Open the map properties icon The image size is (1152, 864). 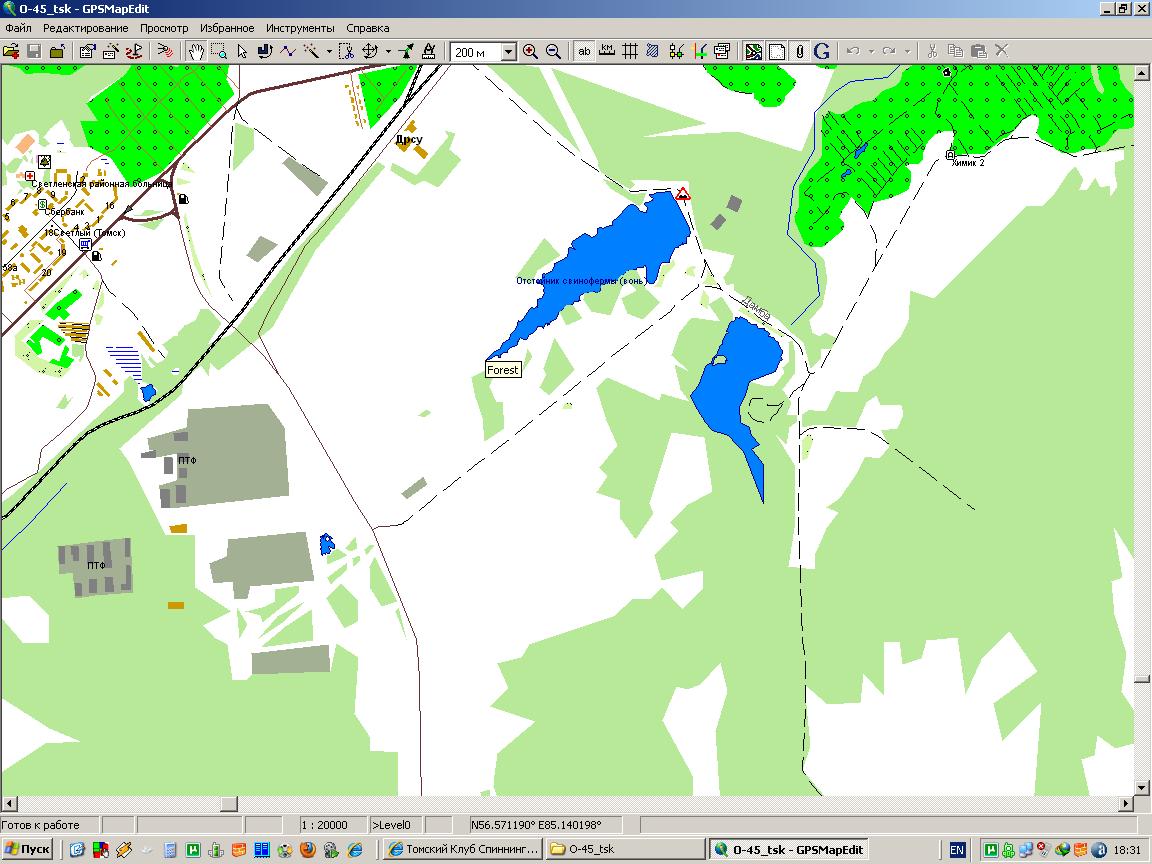point(87,51)
